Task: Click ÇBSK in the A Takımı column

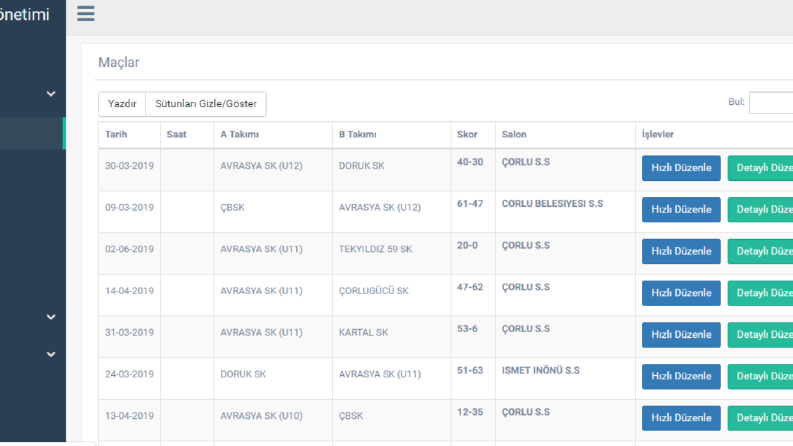Action: point(232,207)
